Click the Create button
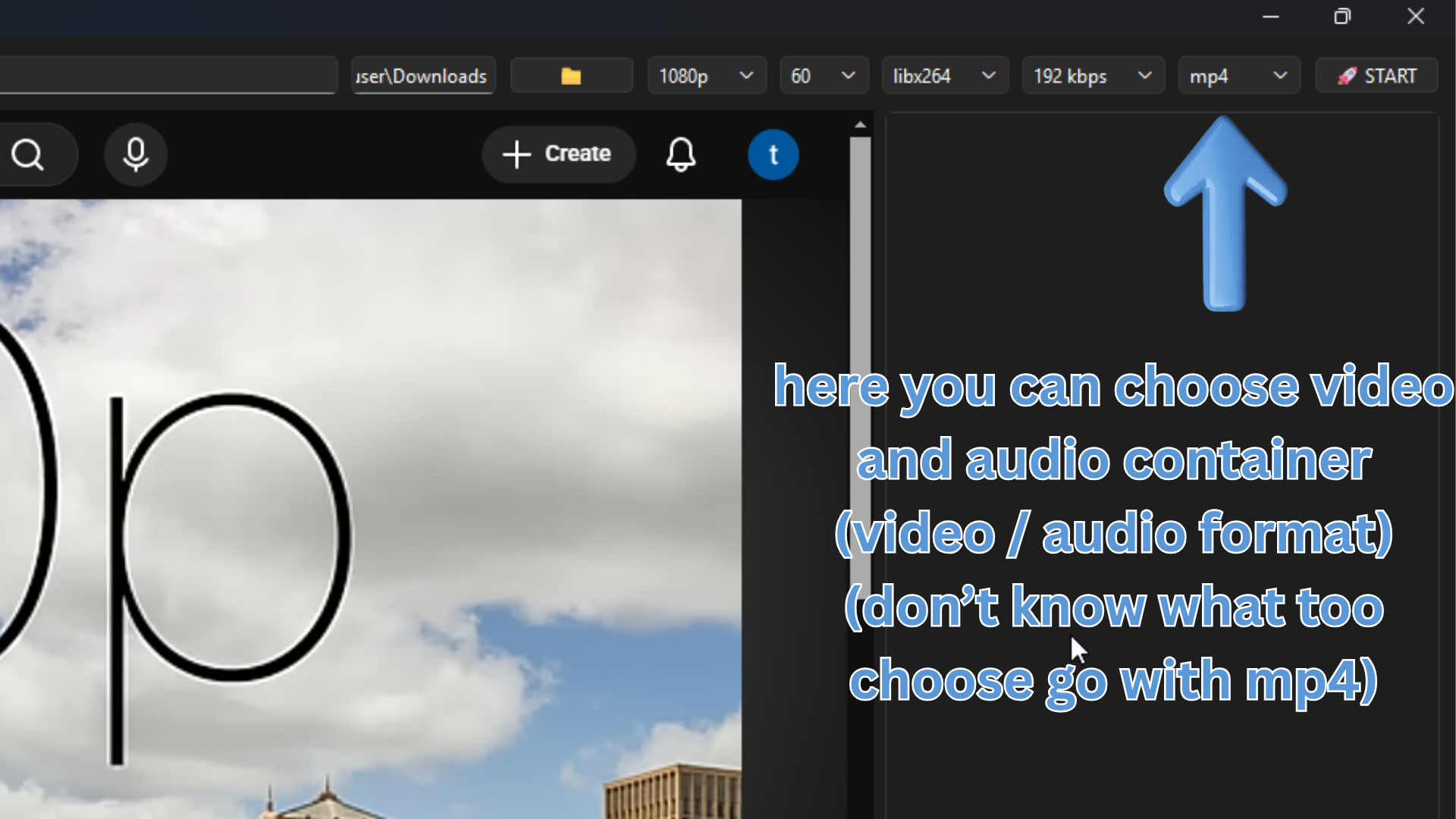This screenshot has width=1456, height=819. pos(559,154)
